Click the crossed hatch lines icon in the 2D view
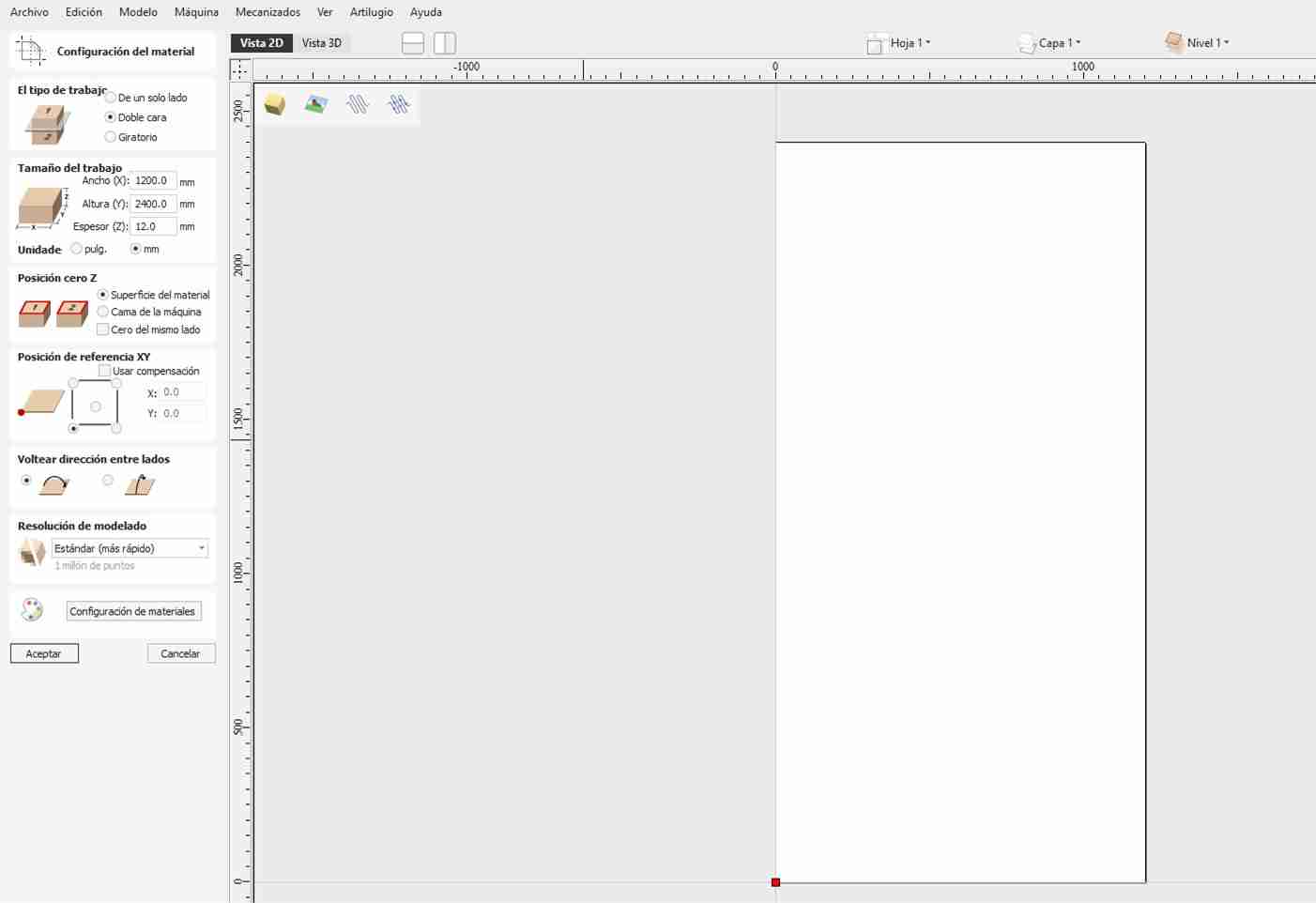The width and height of the screenshot is (1316, 903). (x=399, y=104)
